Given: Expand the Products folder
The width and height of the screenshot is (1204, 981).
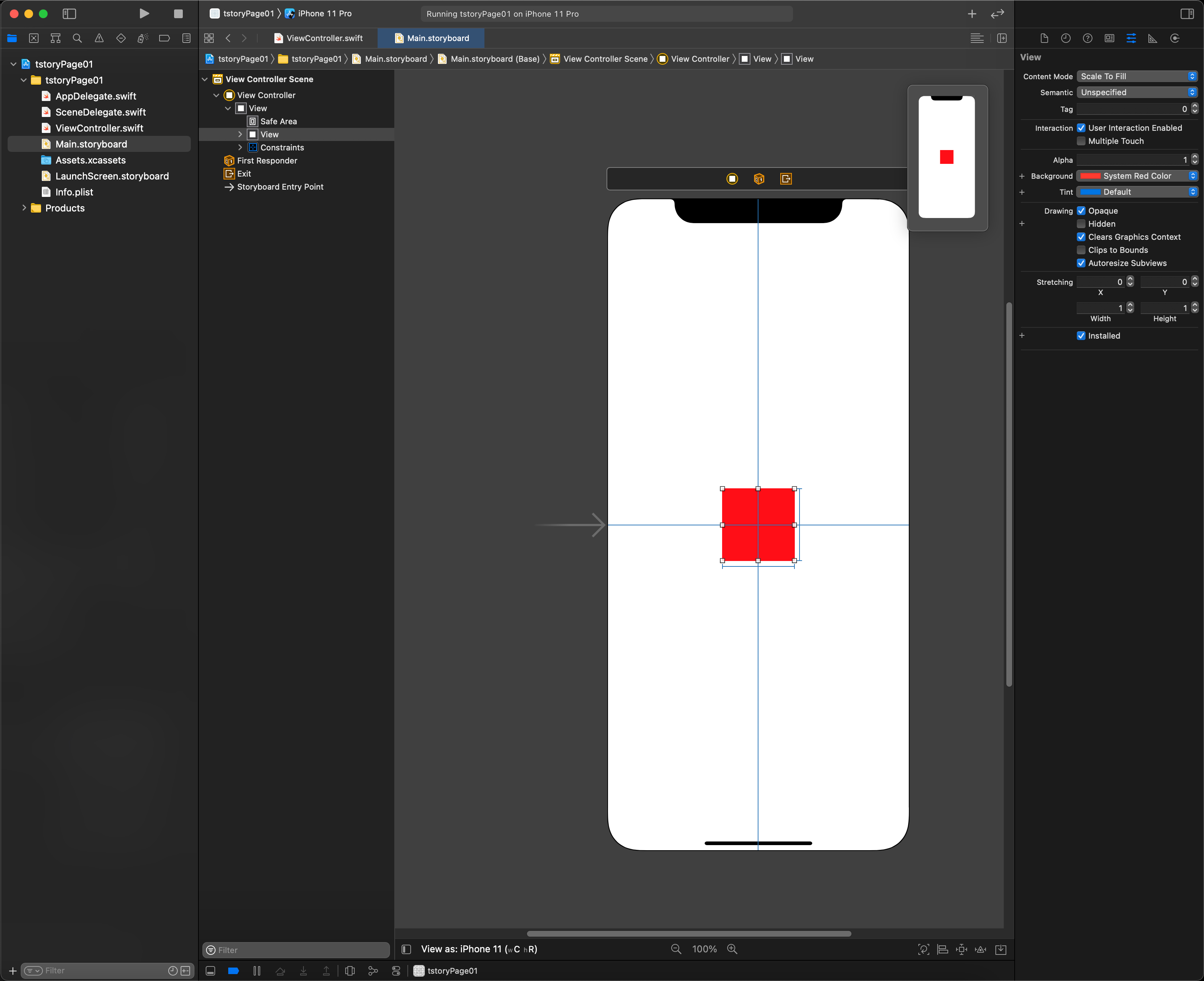Looking at the screenshot, I should 24,208.
